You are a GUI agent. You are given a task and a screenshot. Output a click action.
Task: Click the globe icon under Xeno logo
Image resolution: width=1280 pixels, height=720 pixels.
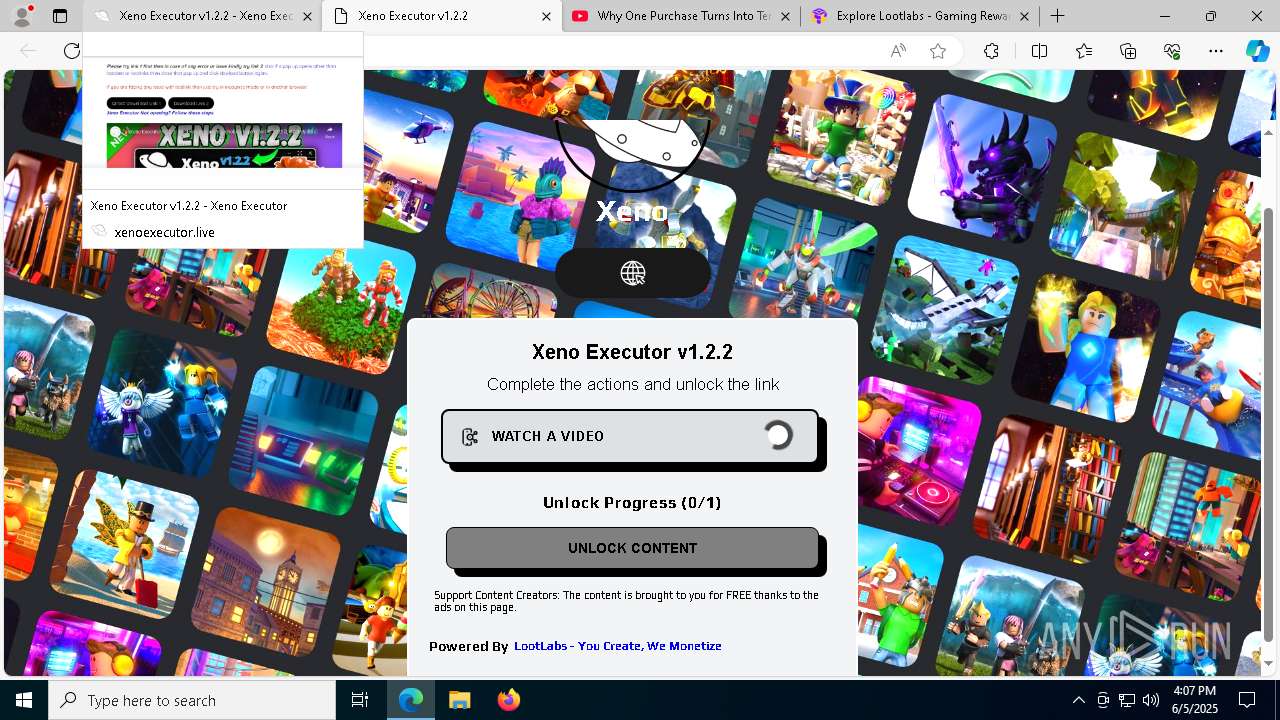click(x=633, y=273)
